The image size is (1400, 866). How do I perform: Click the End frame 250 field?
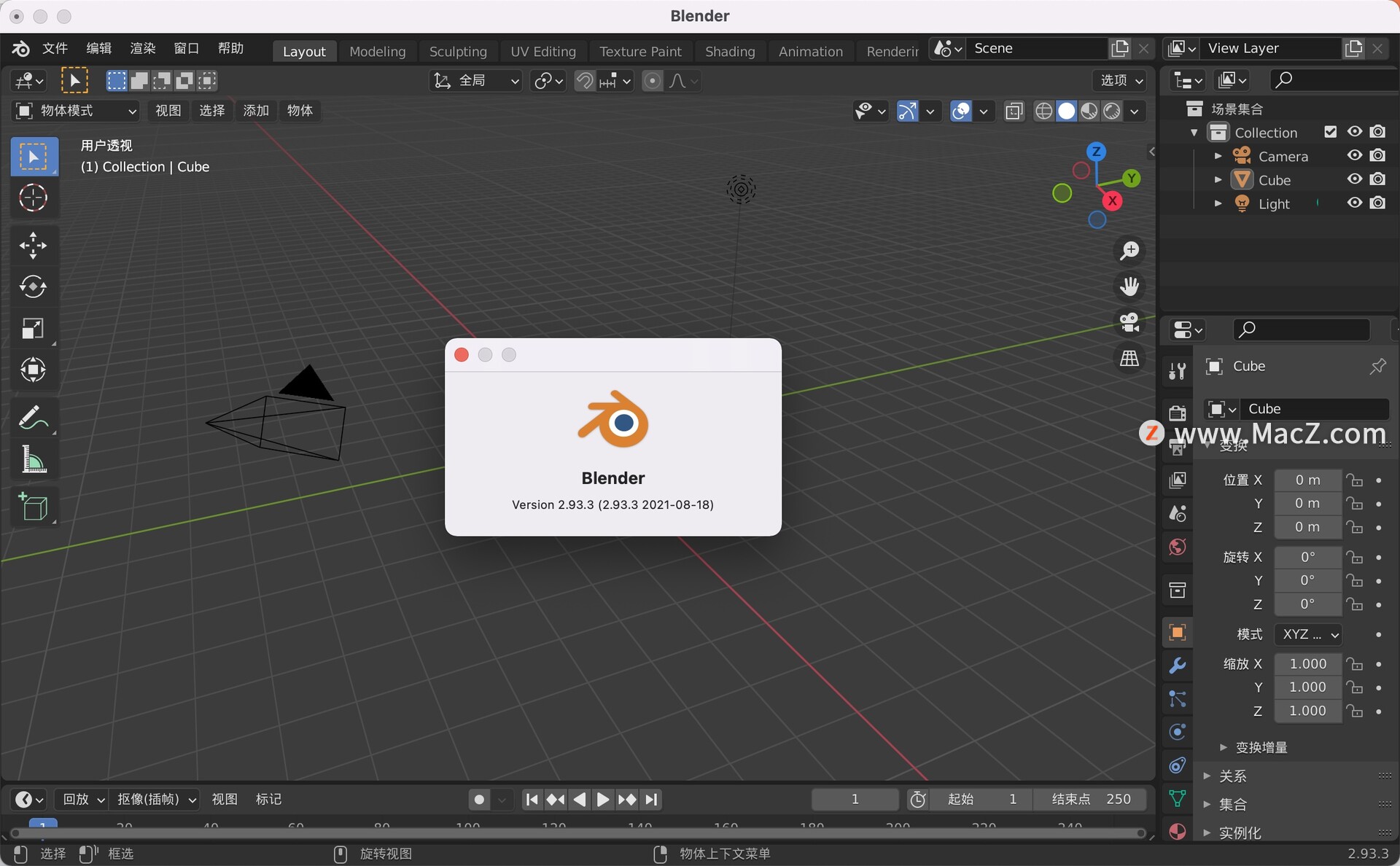1090,800
